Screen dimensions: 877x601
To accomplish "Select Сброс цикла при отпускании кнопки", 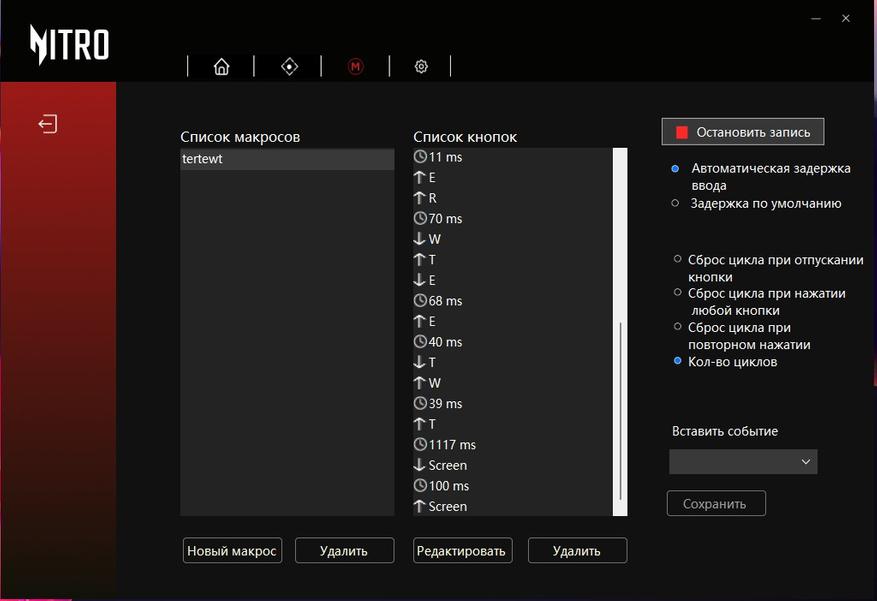I will tap(677, 259).
